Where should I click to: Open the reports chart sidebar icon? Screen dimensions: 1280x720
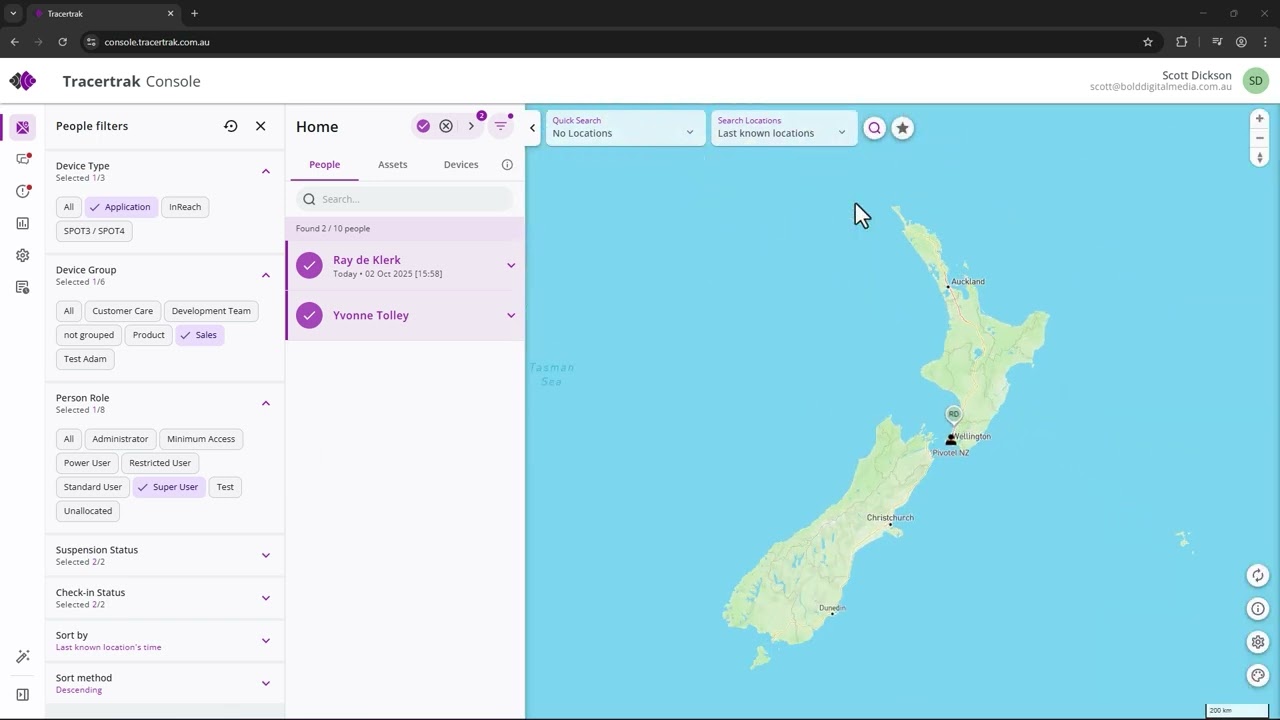point(22,223)
